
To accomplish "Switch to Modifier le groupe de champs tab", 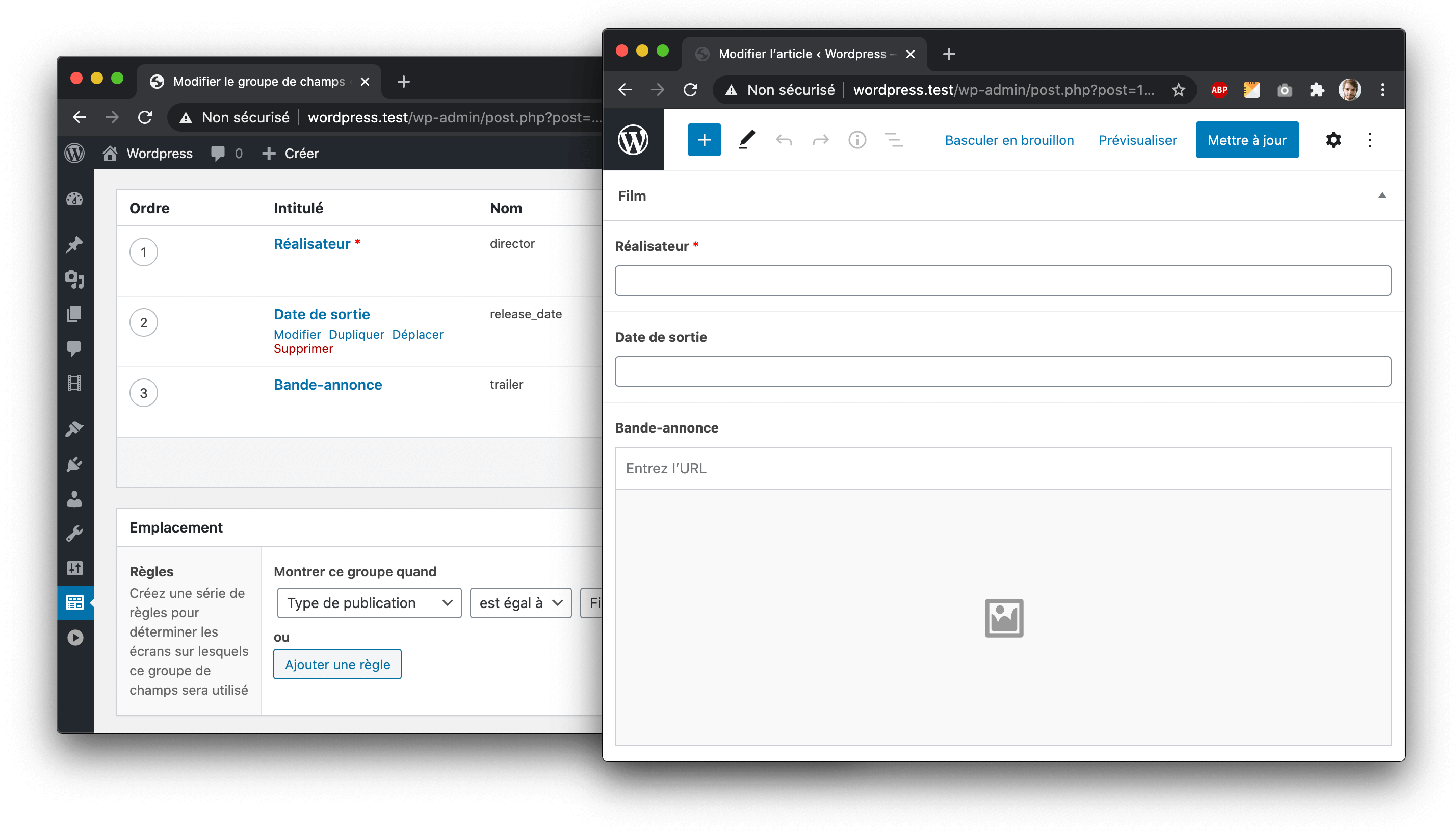I will (x=258, y=82).
